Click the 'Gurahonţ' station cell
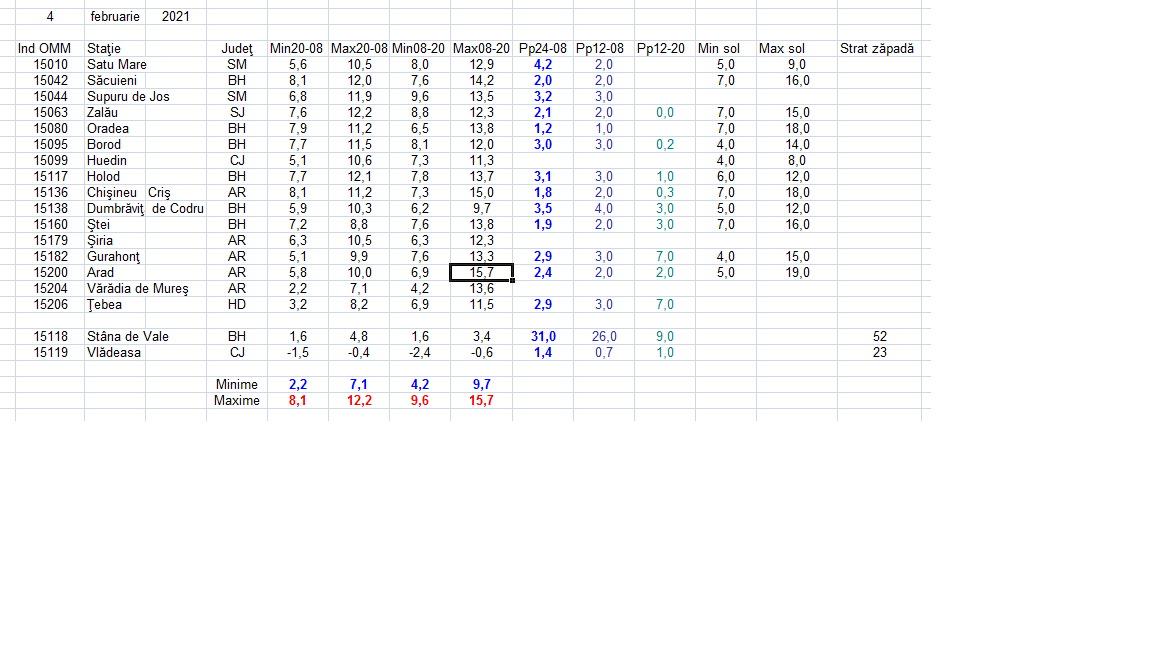The width and height of the screenshot is (1152, 648). (x=115, y=257)
